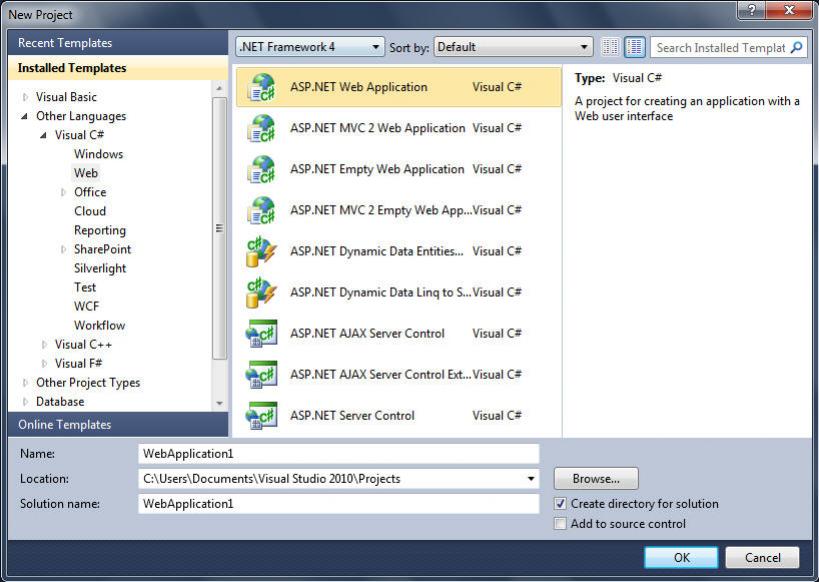Select Windows under Visual C#
819x582 pixels.
click(99, 154)
